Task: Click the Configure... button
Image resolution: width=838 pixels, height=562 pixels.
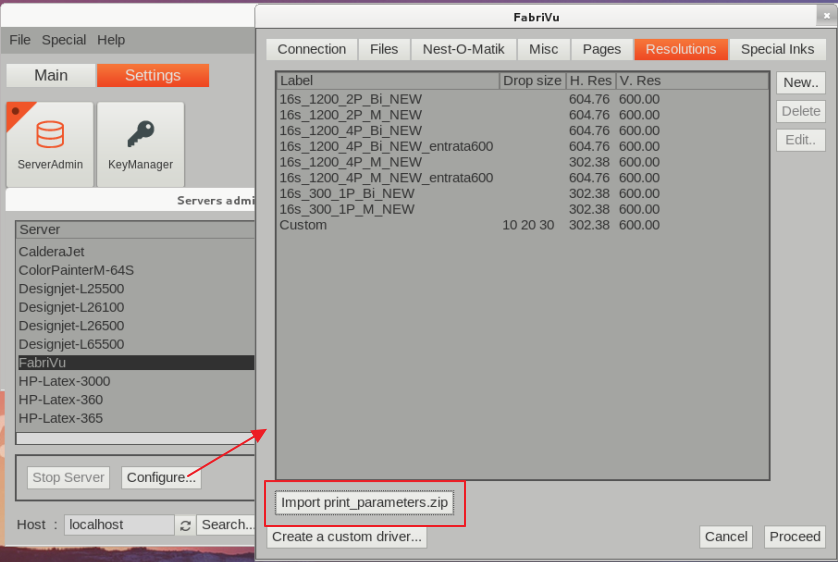Action: (x=161, y=478)
